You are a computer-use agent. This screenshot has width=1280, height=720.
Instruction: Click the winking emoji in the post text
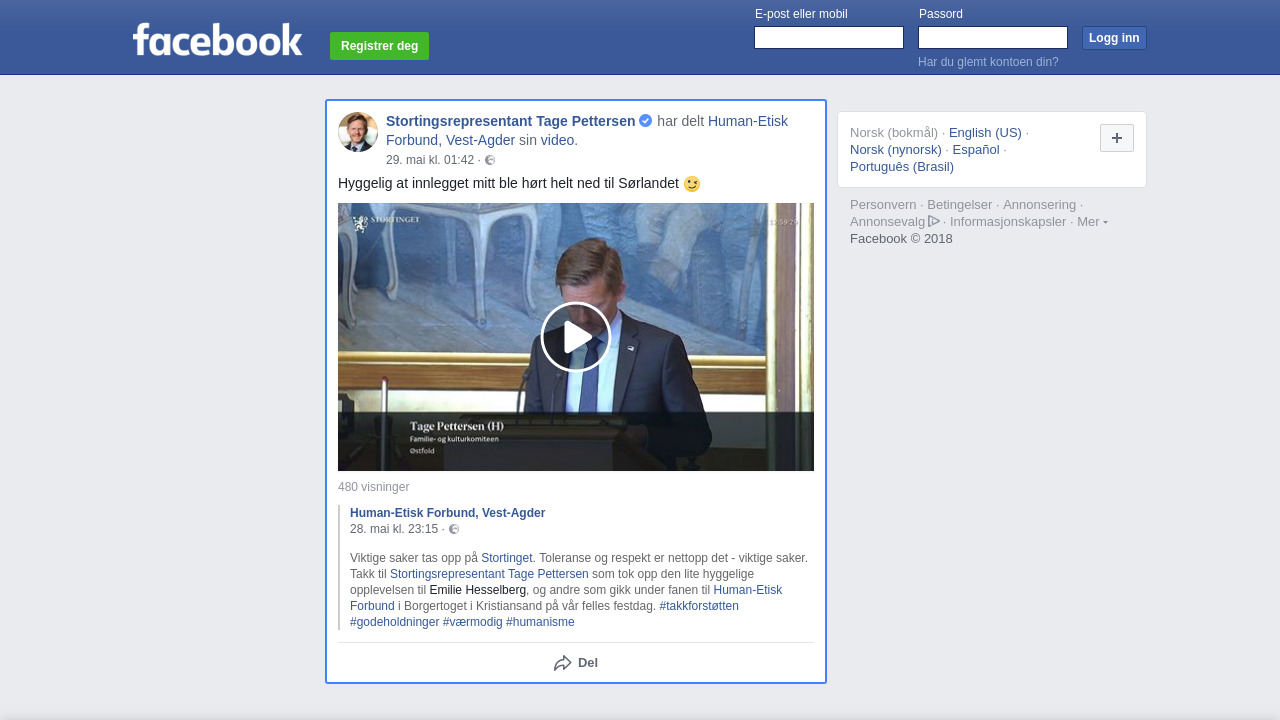click(692, 184)
